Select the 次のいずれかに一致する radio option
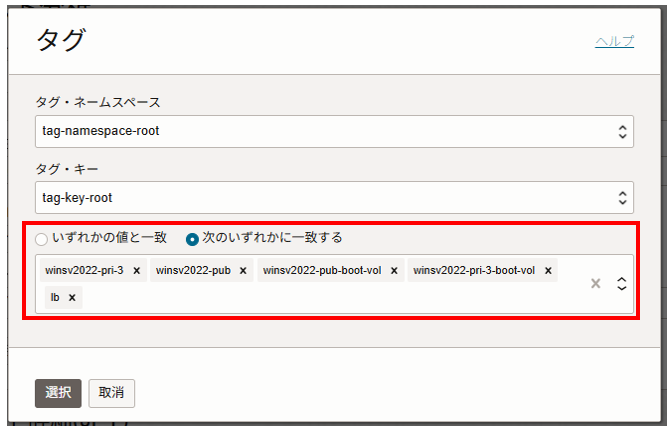The width and height of the screenshot is (670, 429). (192, 239)
